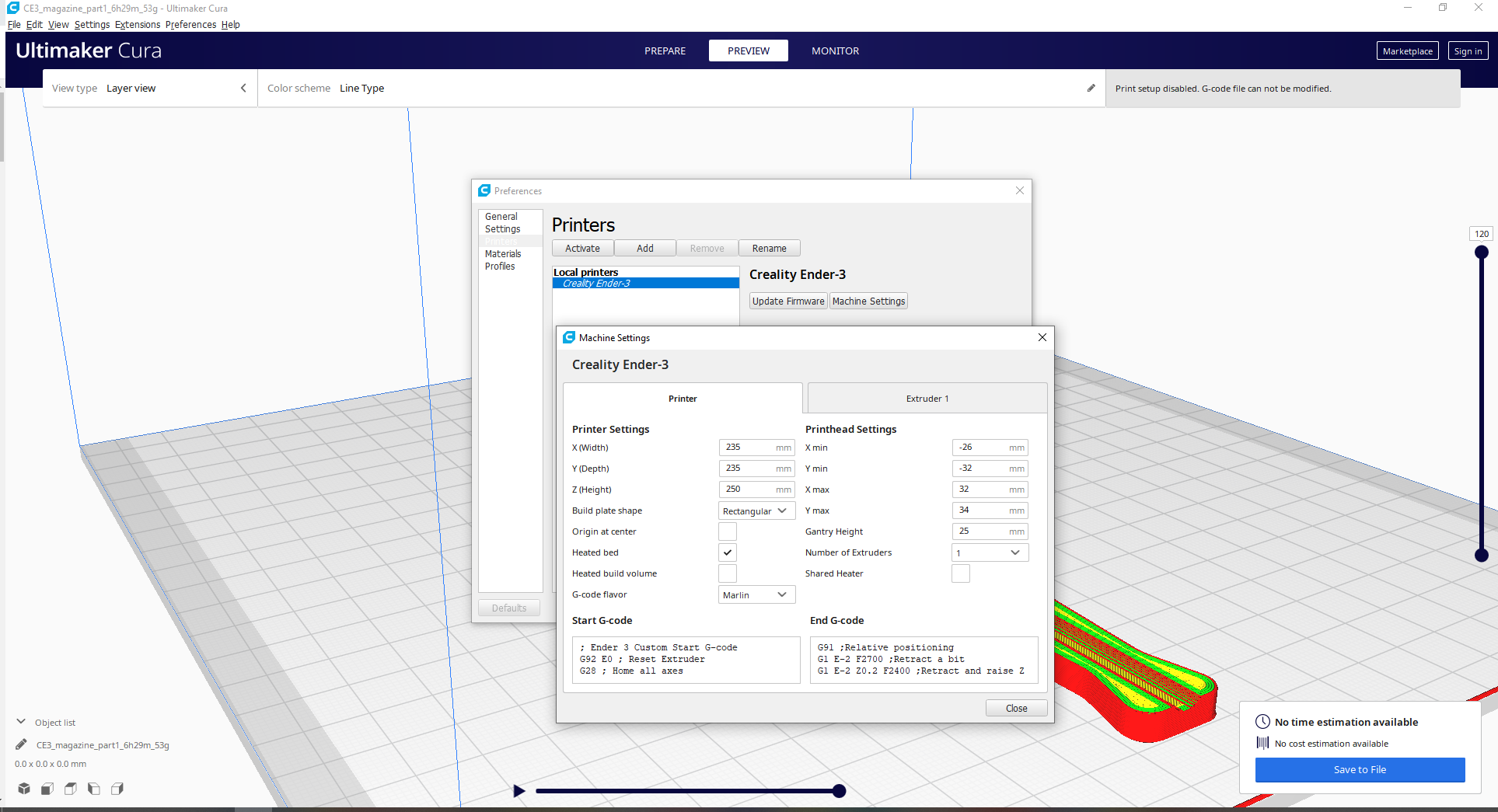Open the Help menu

click(231, 24)
